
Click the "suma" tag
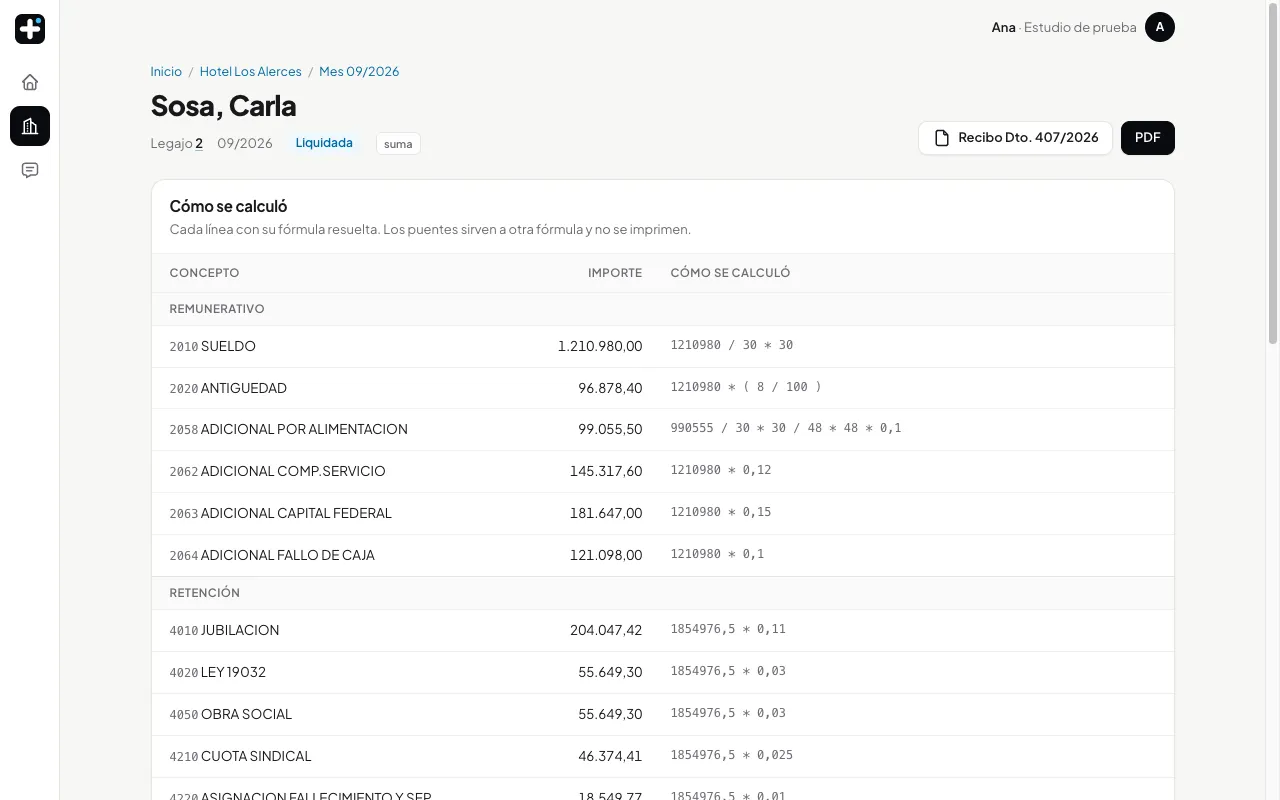pyautogui.click(x=398, y=144)
